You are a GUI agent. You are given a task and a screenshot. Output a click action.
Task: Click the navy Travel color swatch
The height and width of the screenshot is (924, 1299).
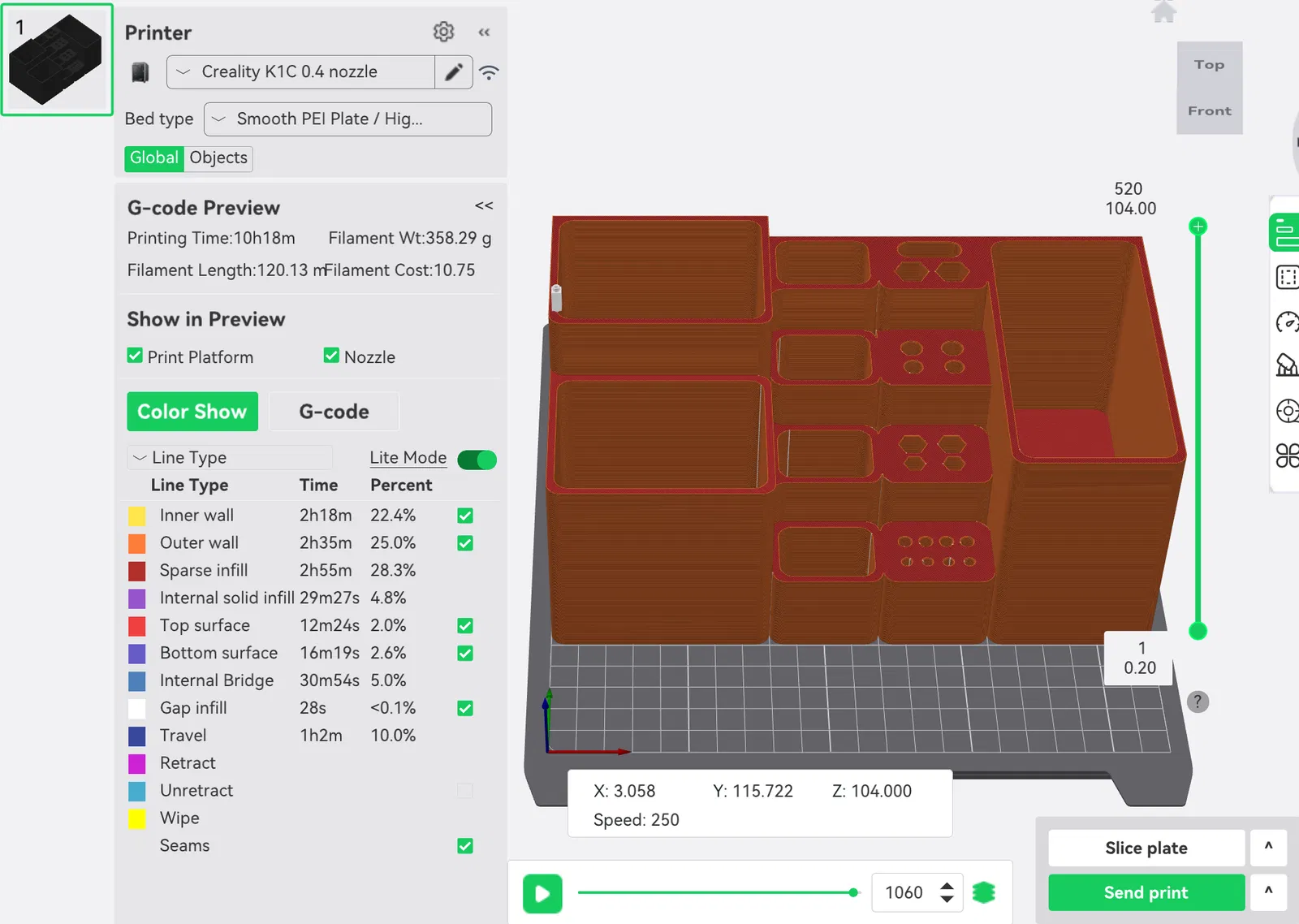tap(137, 736)
